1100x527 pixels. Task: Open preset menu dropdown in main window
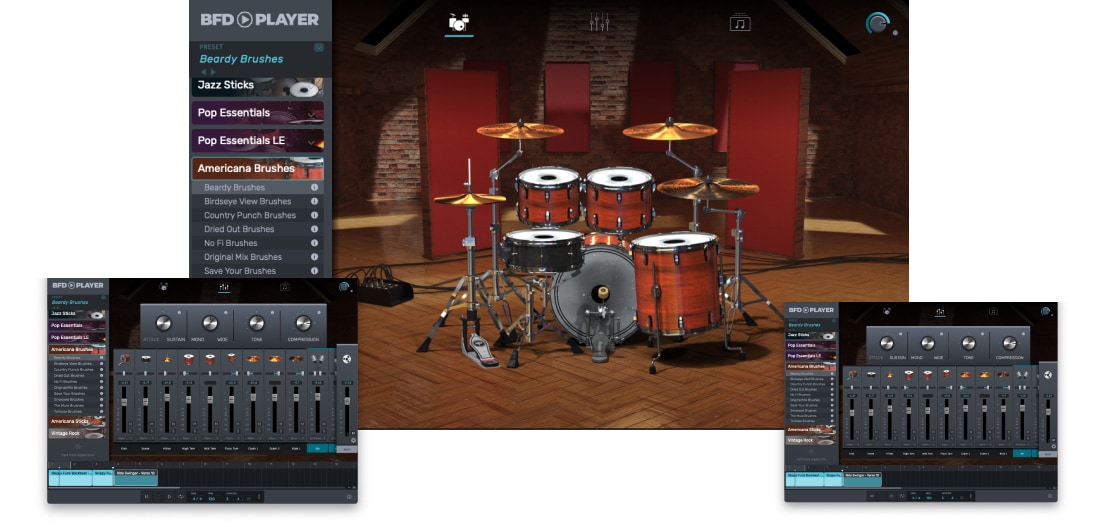pos(318,47)
